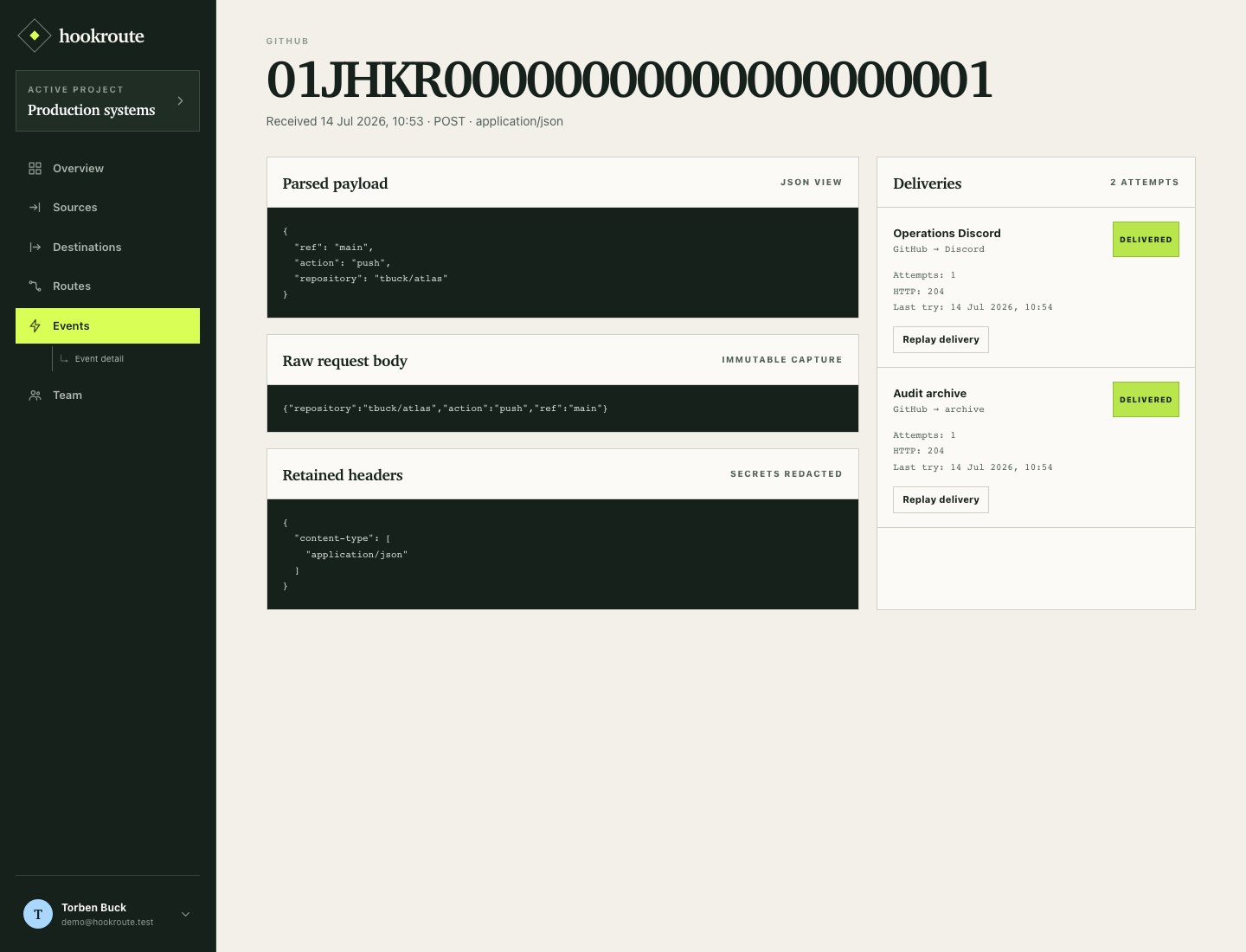This screenshot has height=952, width=1246.
Task: Click the JSON VIEW label on Parsed payload
Action: (x=811, y=183)
